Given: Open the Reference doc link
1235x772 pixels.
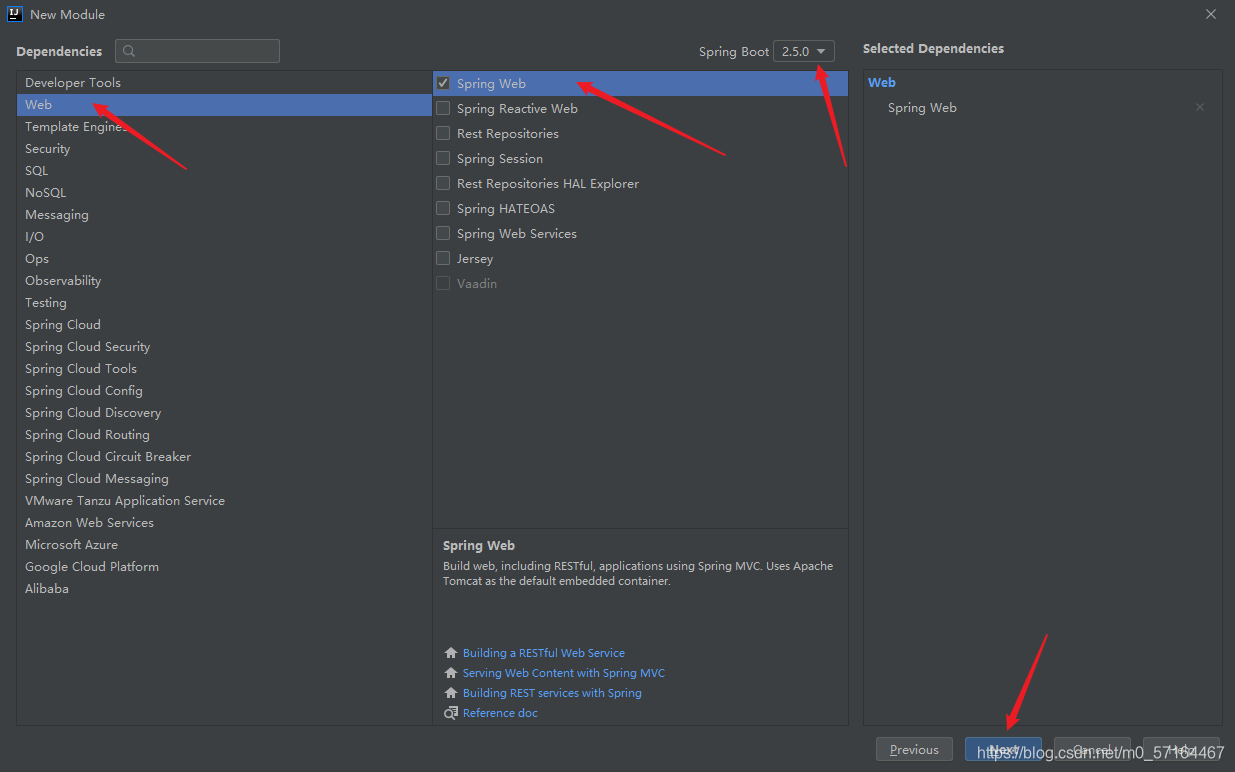Looking at the screenshot, I should point(500,713).
